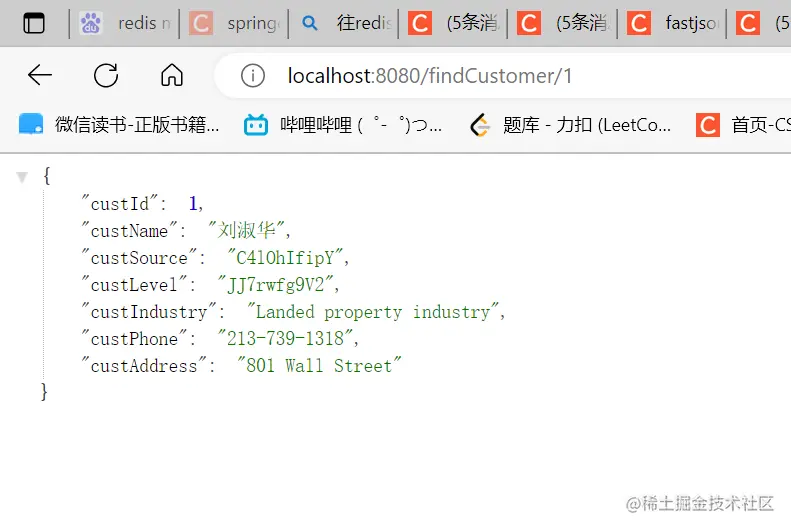Open the 哔哩哔哩 bookmark
The height and width of the screenshot is (530, 791).
pos(343,125)
